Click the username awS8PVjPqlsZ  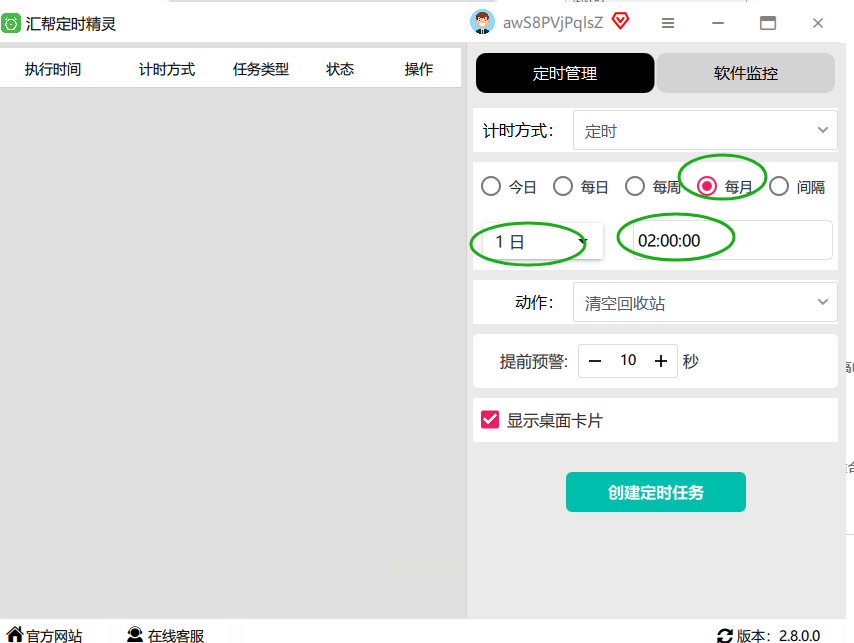click(x=553, y=22)
